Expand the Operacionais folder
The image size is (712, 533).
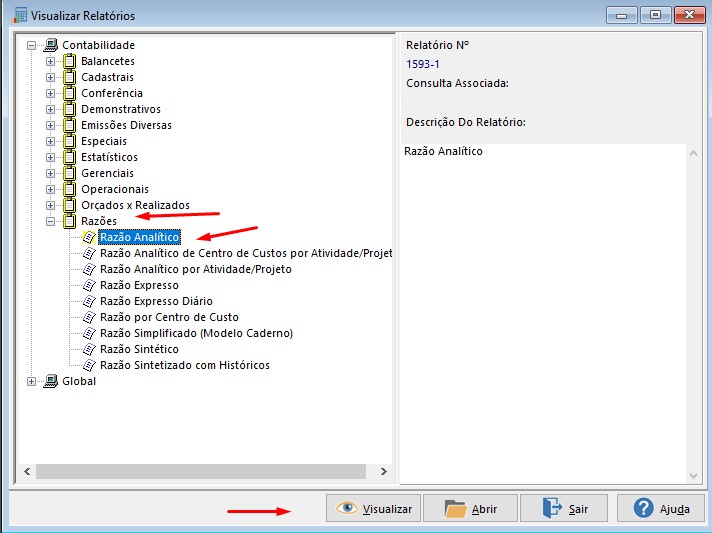50,189
